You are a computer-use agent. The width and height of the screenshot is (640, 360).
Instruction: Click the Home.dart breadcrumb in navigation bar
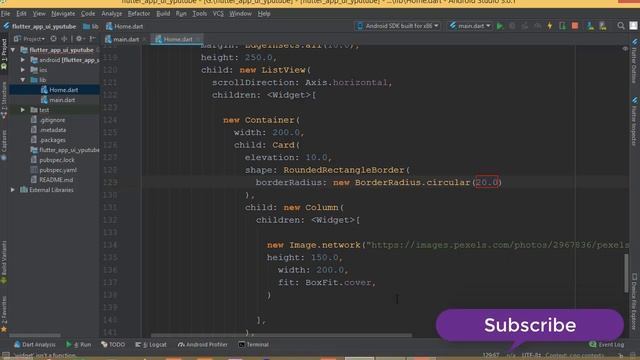coord(124,26)
